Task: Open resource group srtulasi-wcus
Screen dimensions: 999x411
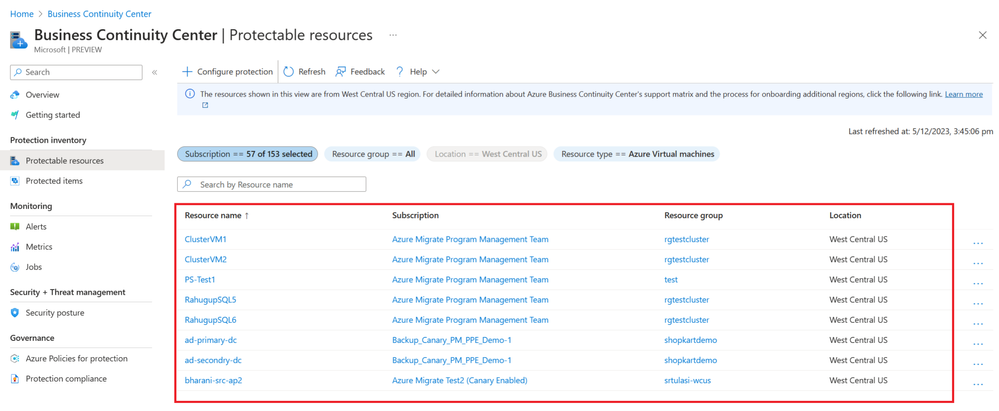Action: [687, 381]
